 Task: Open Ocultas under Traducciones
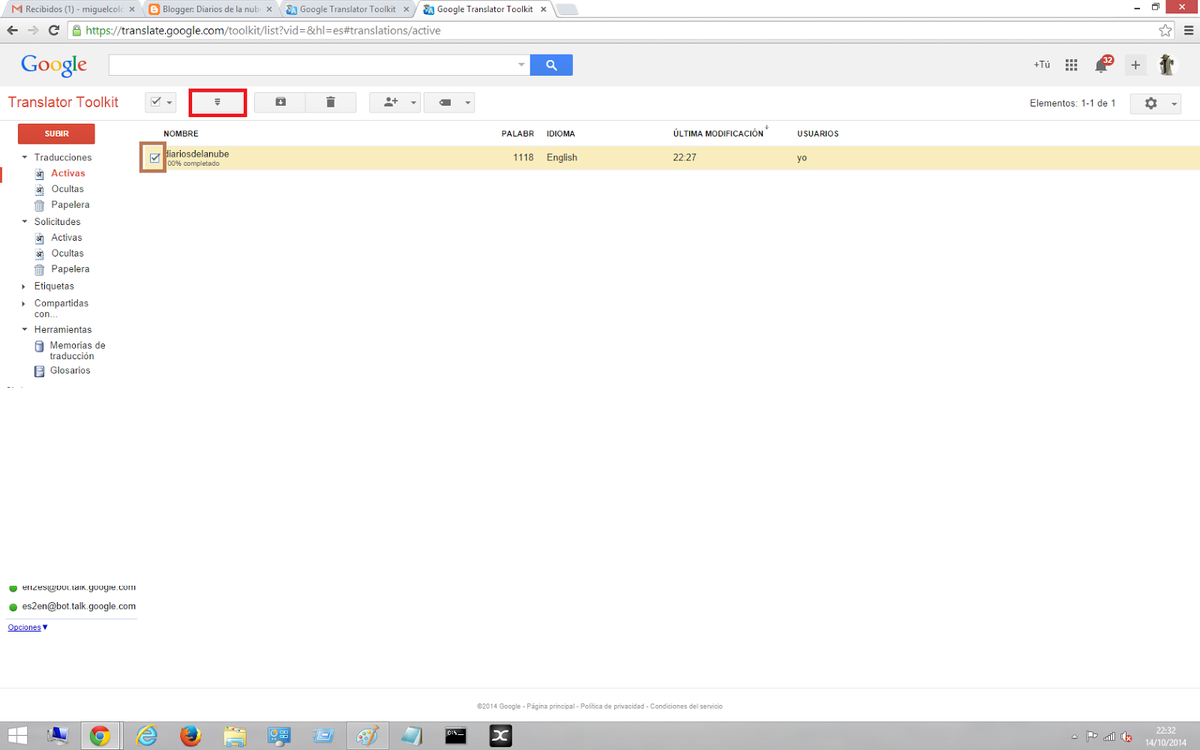click(x=67, y=189)
